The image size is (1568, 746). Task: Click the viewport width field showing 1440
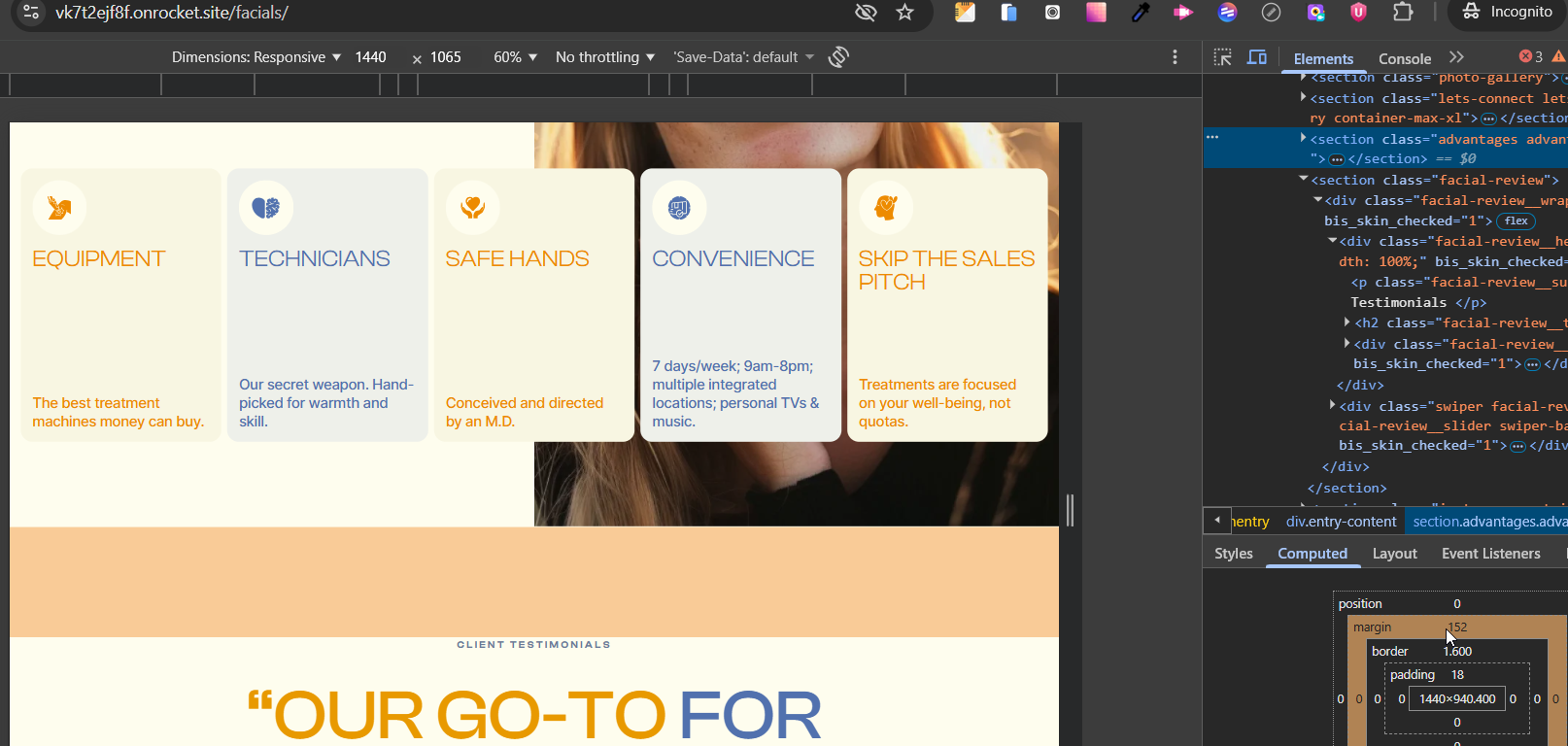pos(371,57)
